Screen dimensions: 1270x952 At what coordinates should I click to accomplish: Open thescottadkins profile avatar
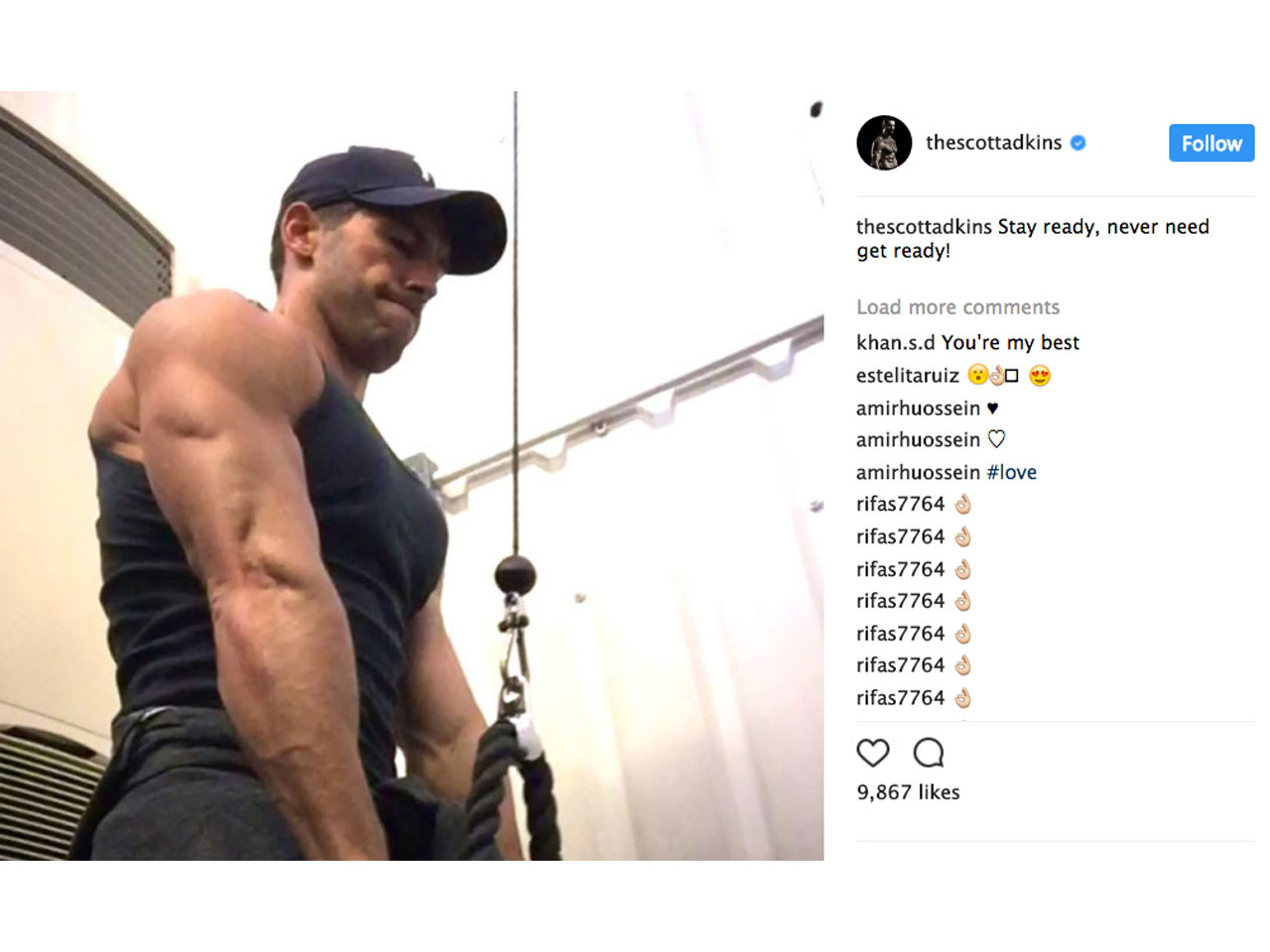884,143
